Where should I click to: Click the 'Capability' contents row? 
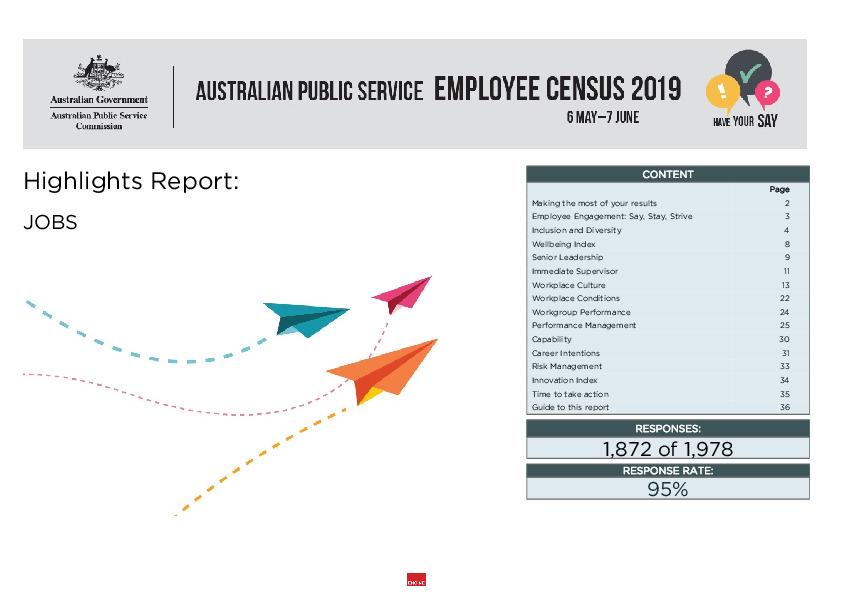[x=667, y=339]
